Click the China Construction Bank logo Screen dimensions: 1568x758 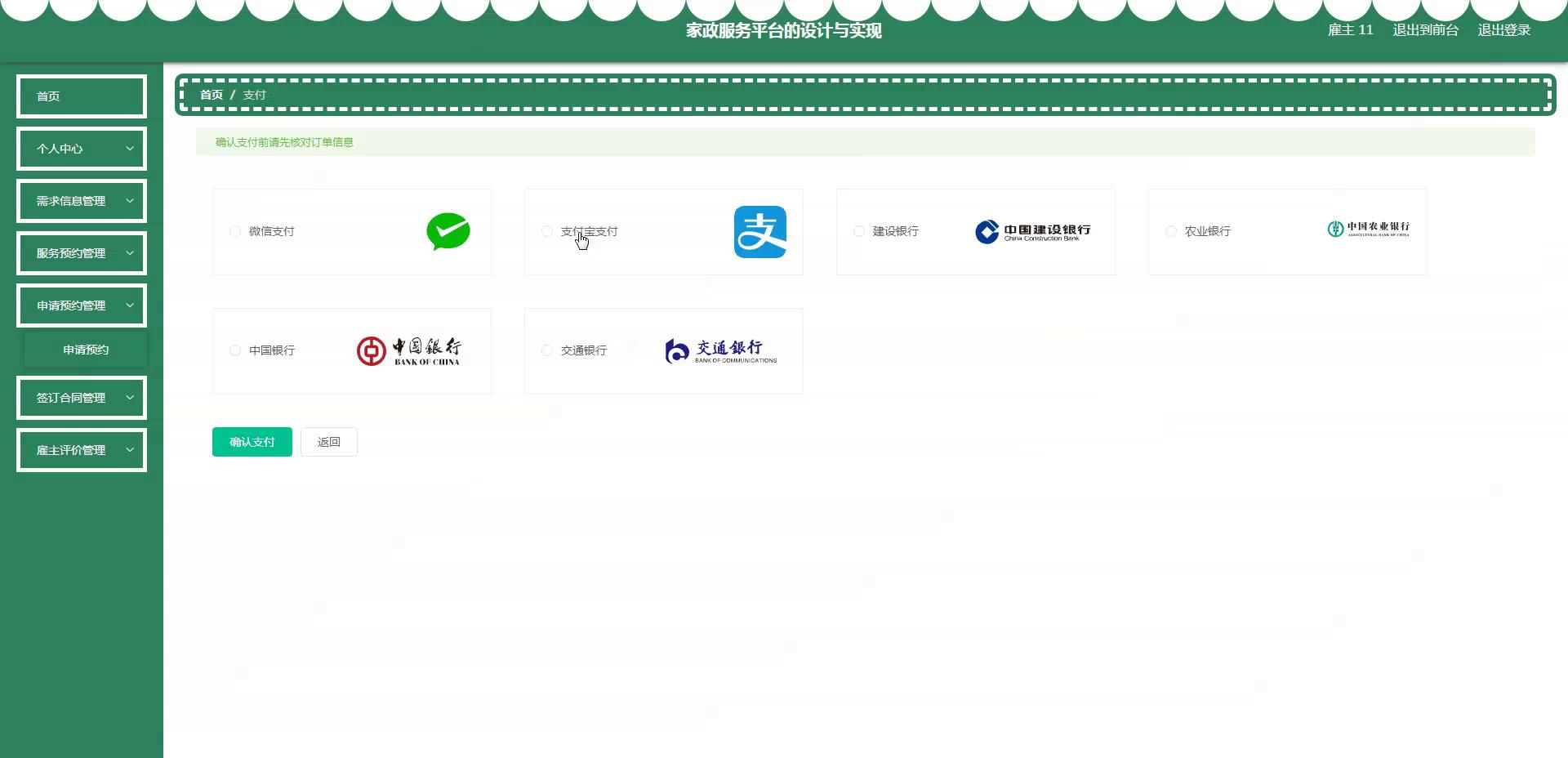point(1033,232)
